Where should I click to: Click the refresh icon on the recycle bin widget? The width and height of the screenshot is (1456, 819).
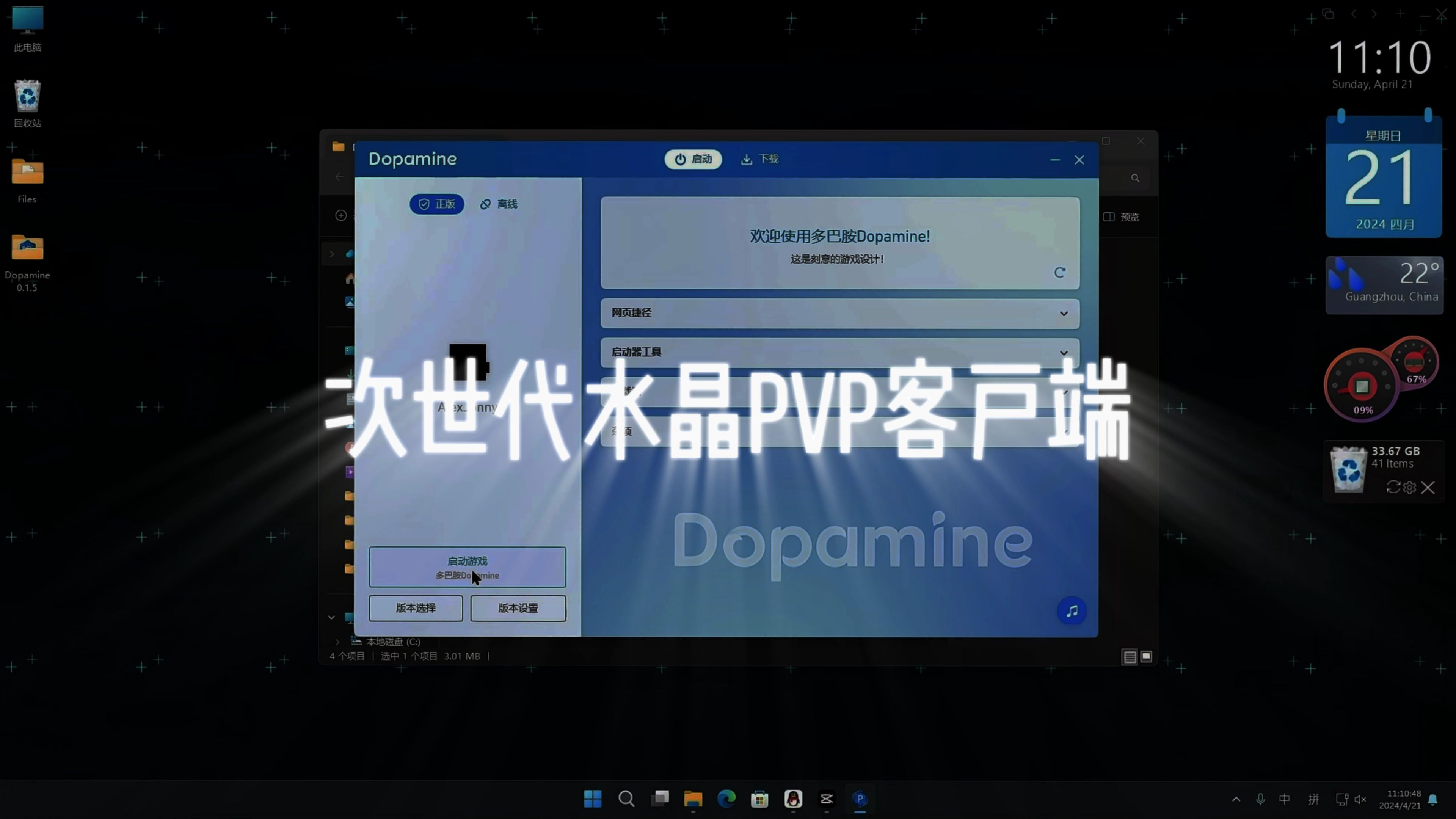(x=1393, y=487)
